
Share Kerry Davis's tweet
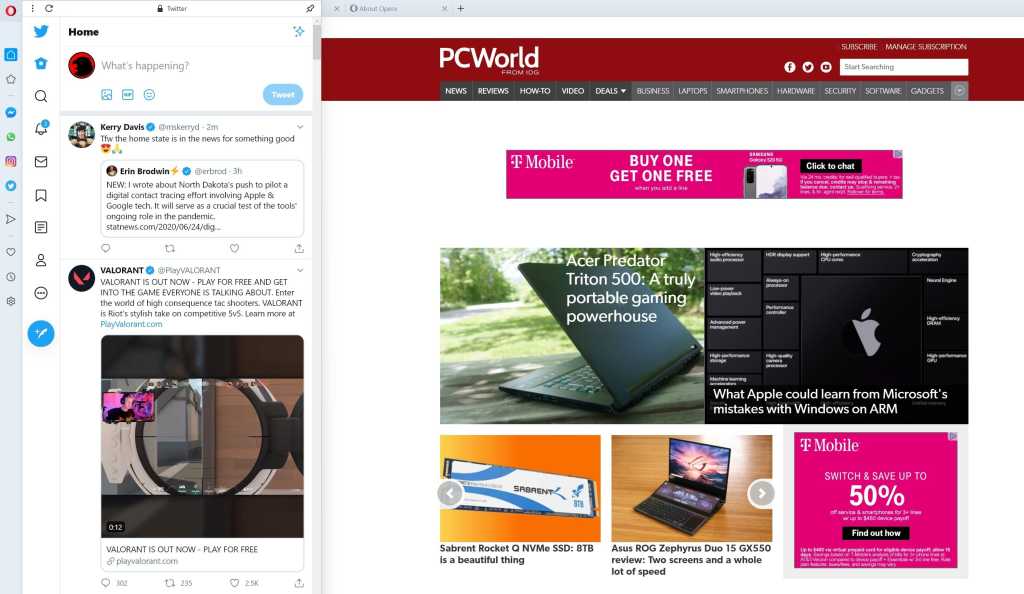tap(299, 248)
